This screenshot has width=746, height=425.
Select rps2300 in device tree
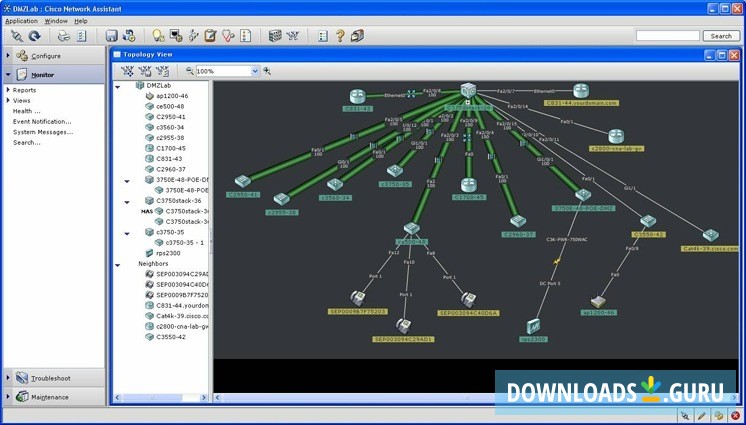(x=168, y=253)
